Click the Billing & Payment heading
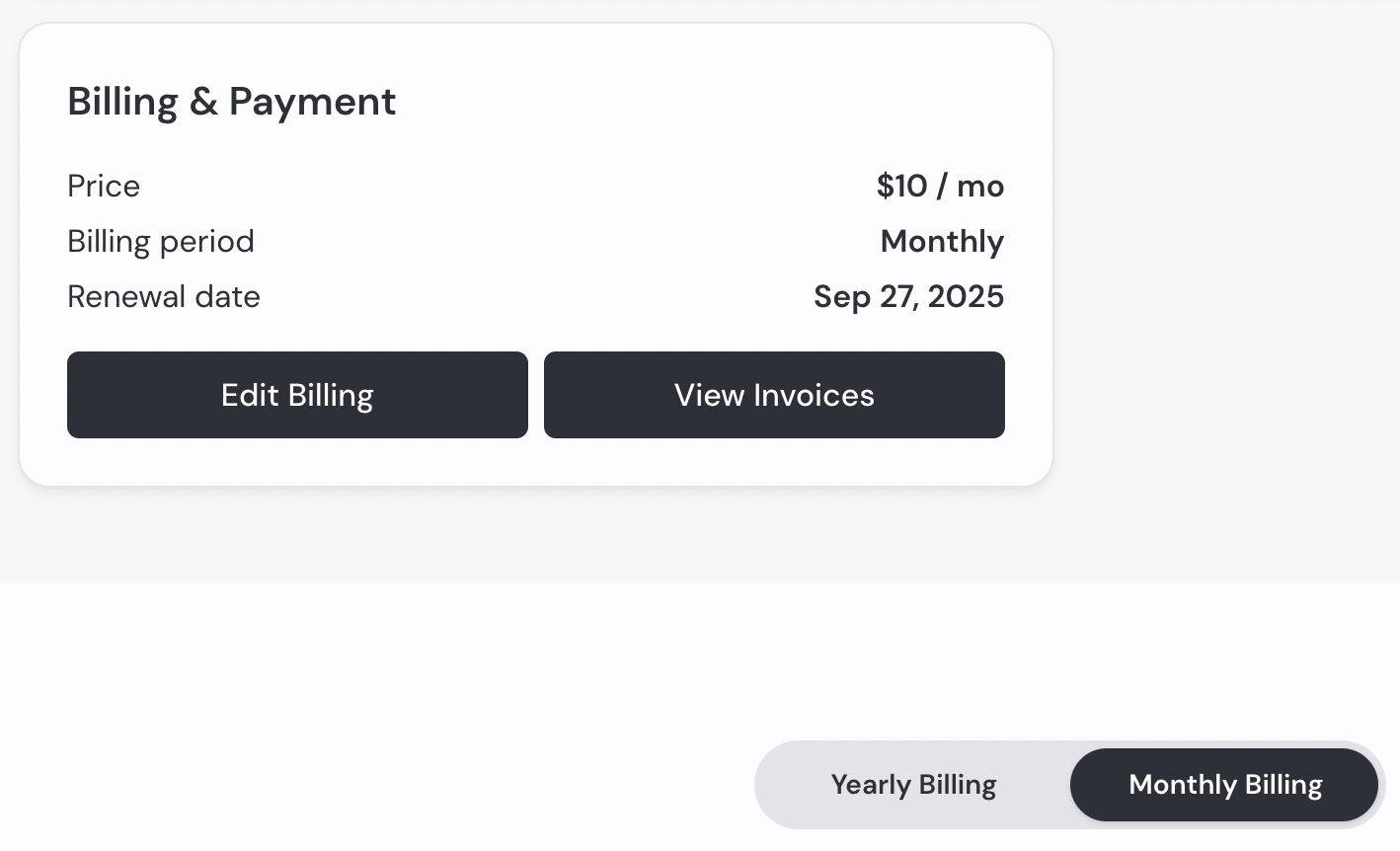Viewport: 1400px width, 851px height. tap(231, 101)
